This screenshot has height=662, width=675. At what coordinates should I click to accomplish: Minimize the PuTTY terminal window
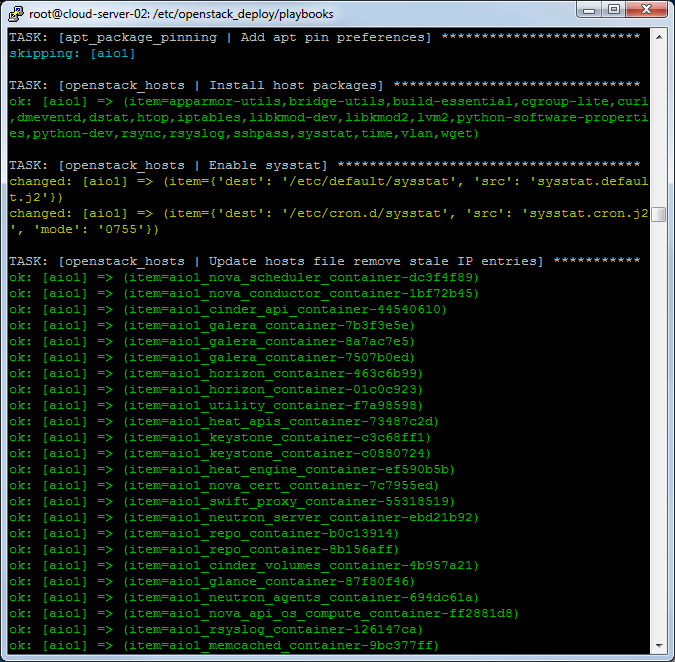(589, 10)
